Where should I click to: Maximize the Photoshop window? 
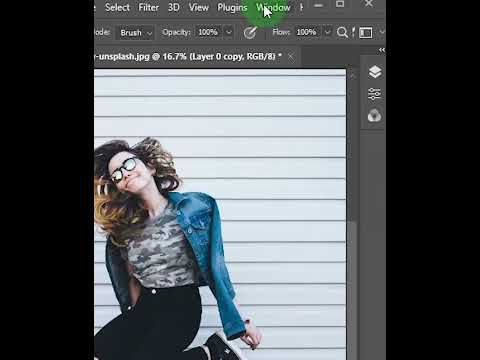(340, 4)
